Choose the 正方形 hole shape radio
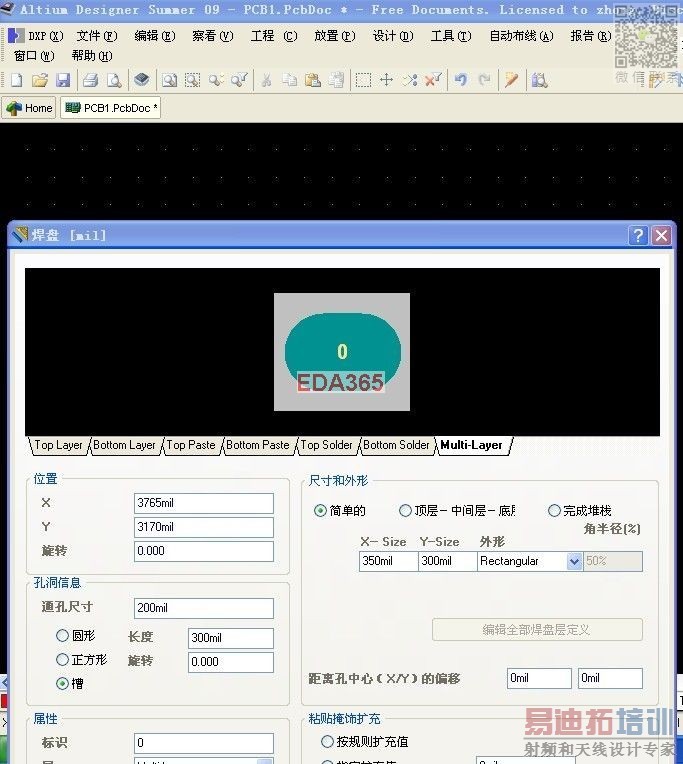 click(62, 660)
